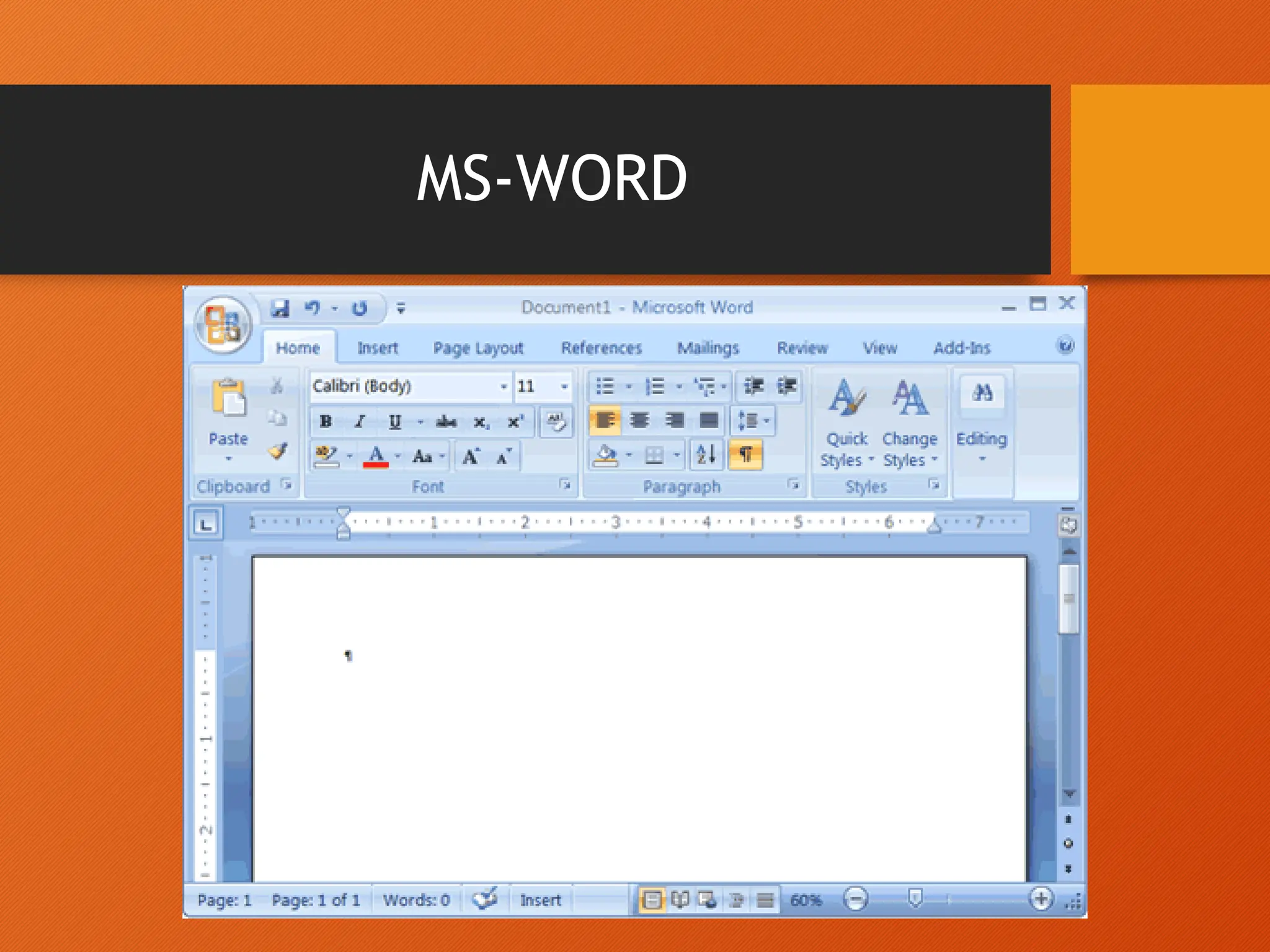Apply multilevel list

click(704, 386)
